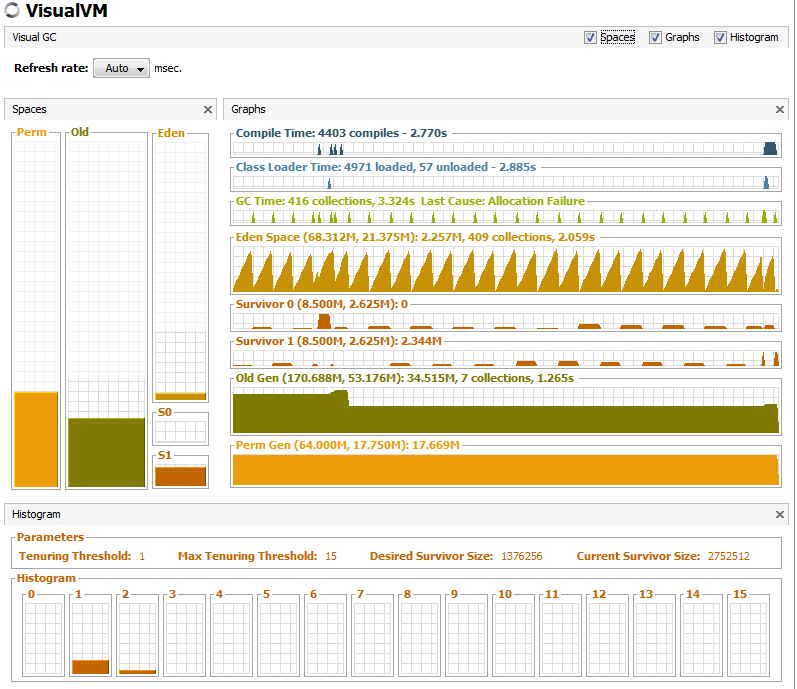Open the Refresh rate Auto dropdown
This screenshot has height=689, width=797.
click(121, 68)
